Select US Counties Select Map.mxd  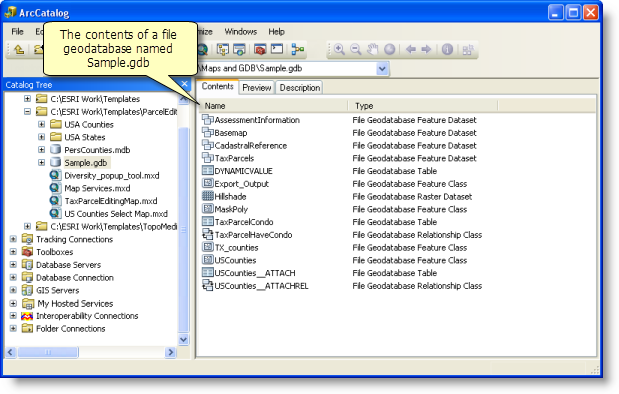pos(116,214)
